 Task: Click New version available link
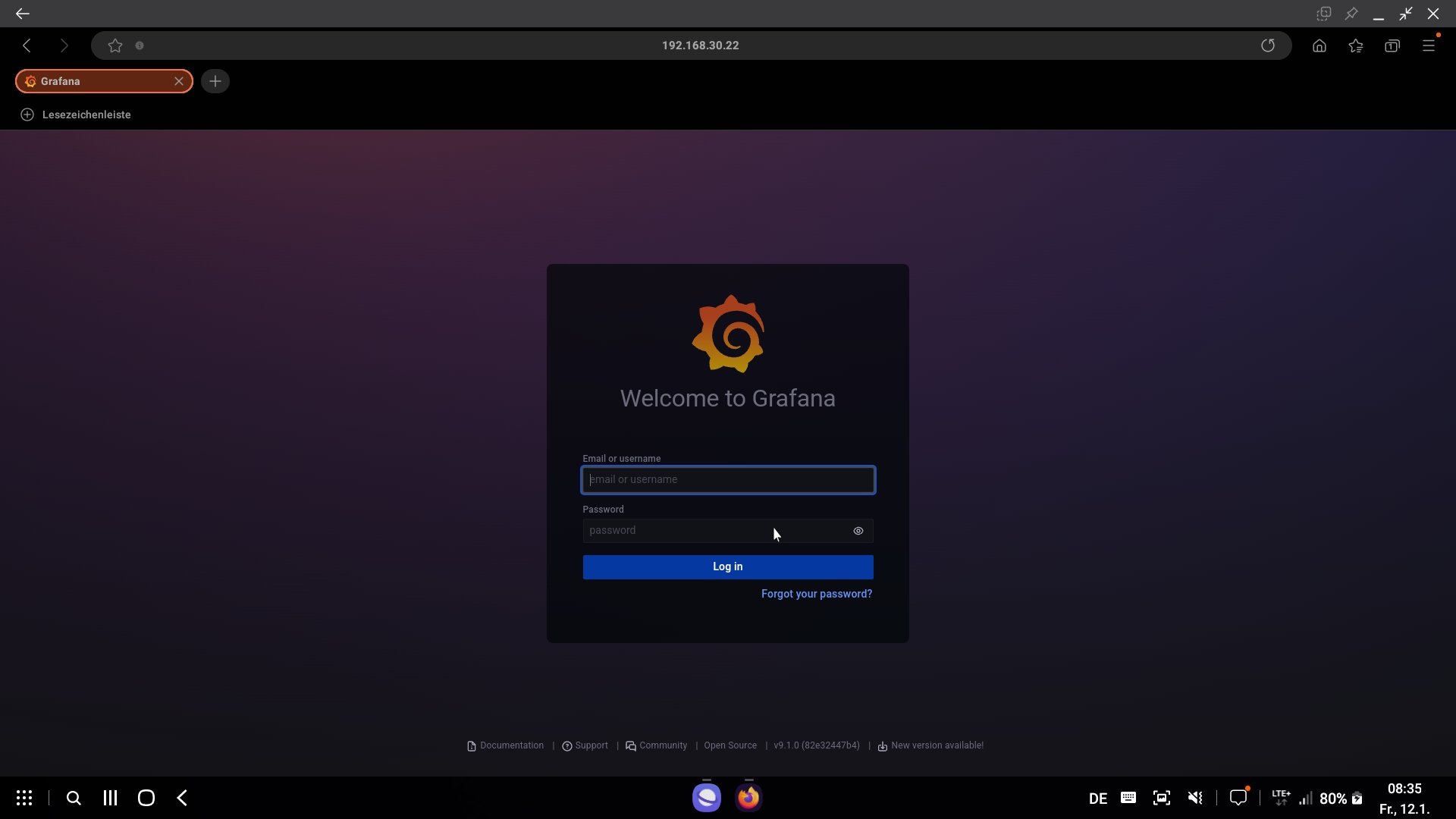937,745
